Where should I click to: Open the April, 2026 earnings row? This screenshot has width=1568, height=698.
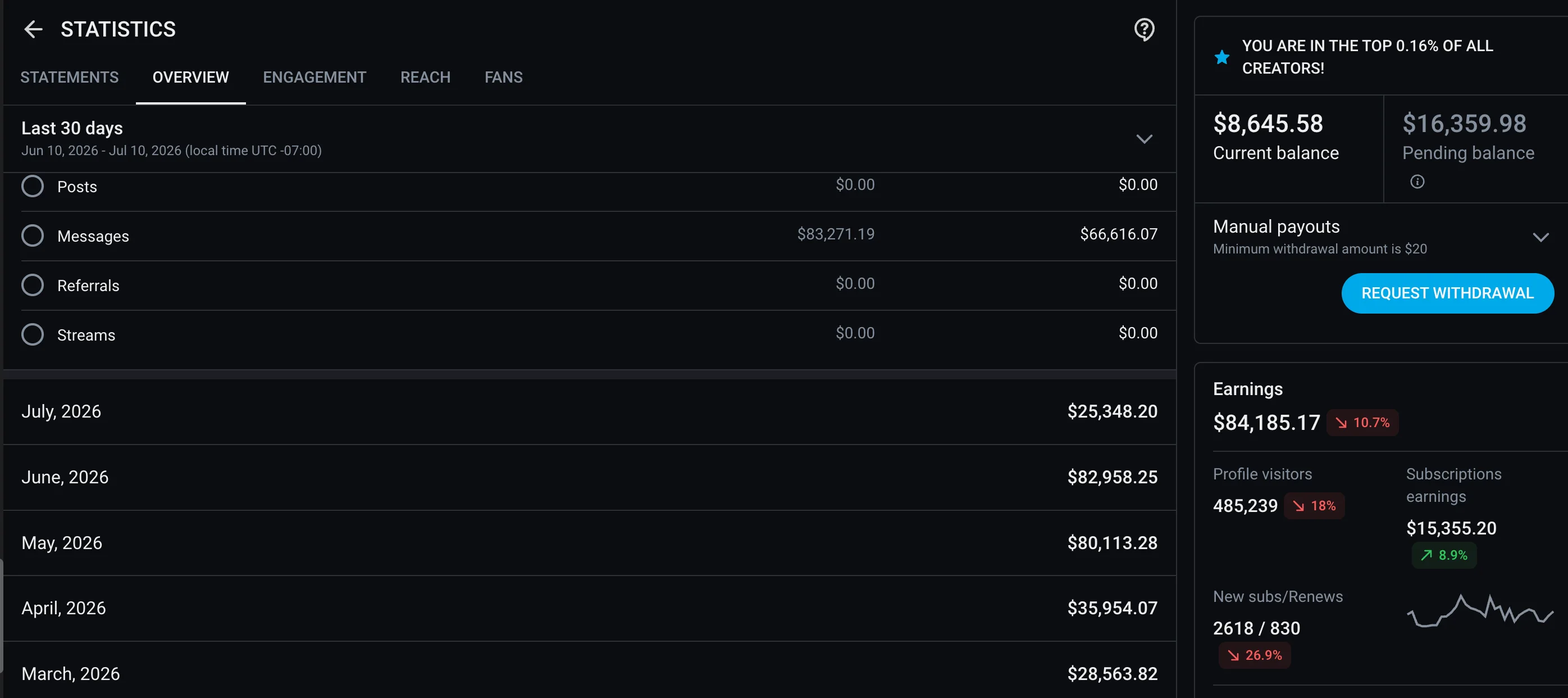coord(589,609)
